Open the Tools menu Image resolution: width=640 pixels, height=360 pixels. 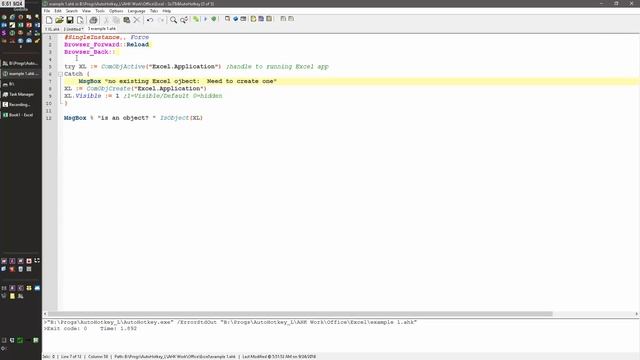coord(100,11)
